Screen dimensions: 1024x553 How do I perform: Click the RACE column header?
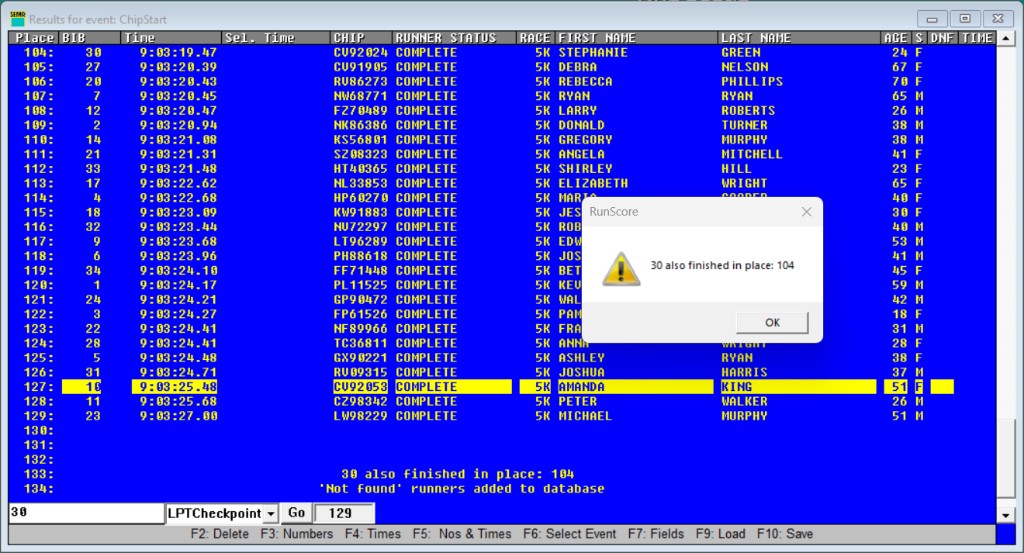click(536, 38)
